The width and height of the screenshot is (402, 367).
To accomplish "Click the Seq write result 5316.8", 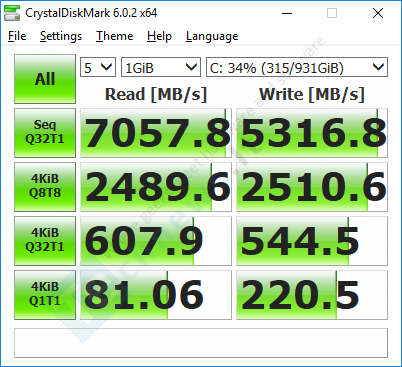I will [312, 133].
